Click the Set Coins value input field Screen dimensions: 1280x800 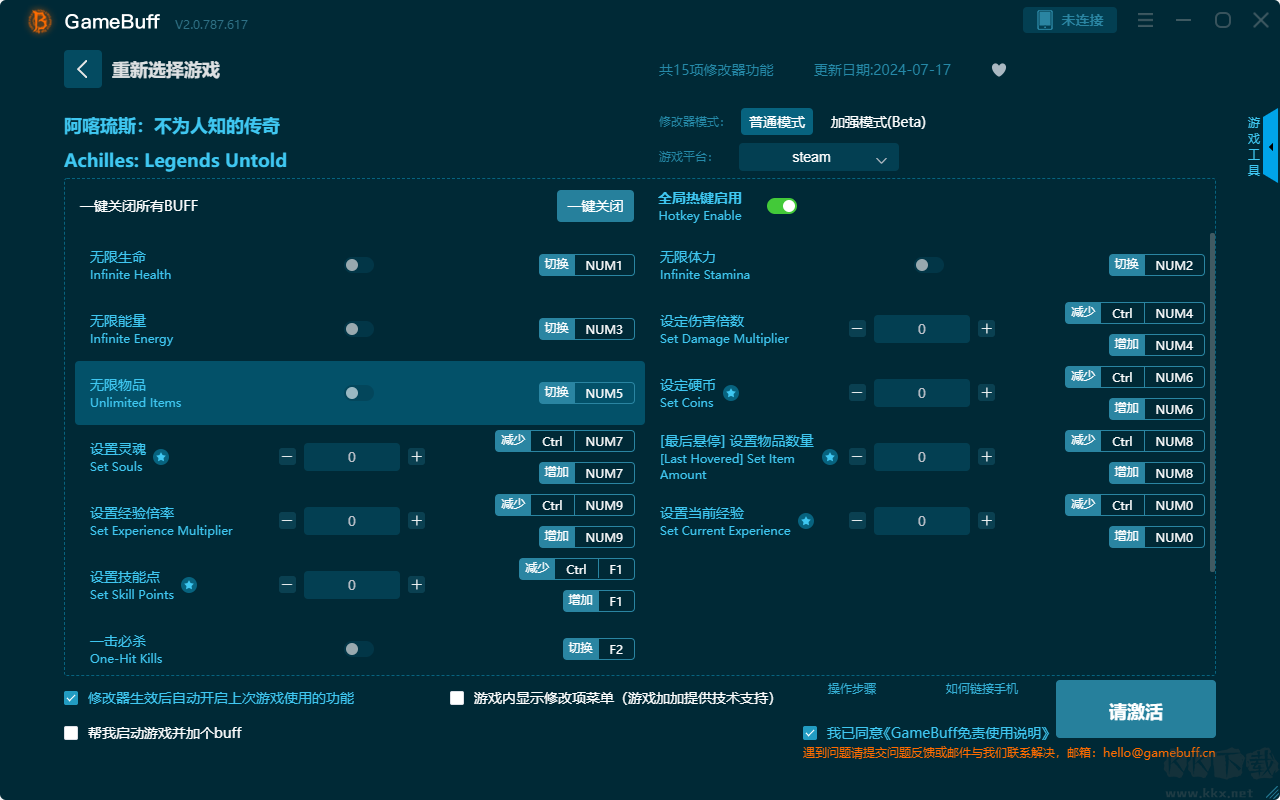(x=922, y=393)
